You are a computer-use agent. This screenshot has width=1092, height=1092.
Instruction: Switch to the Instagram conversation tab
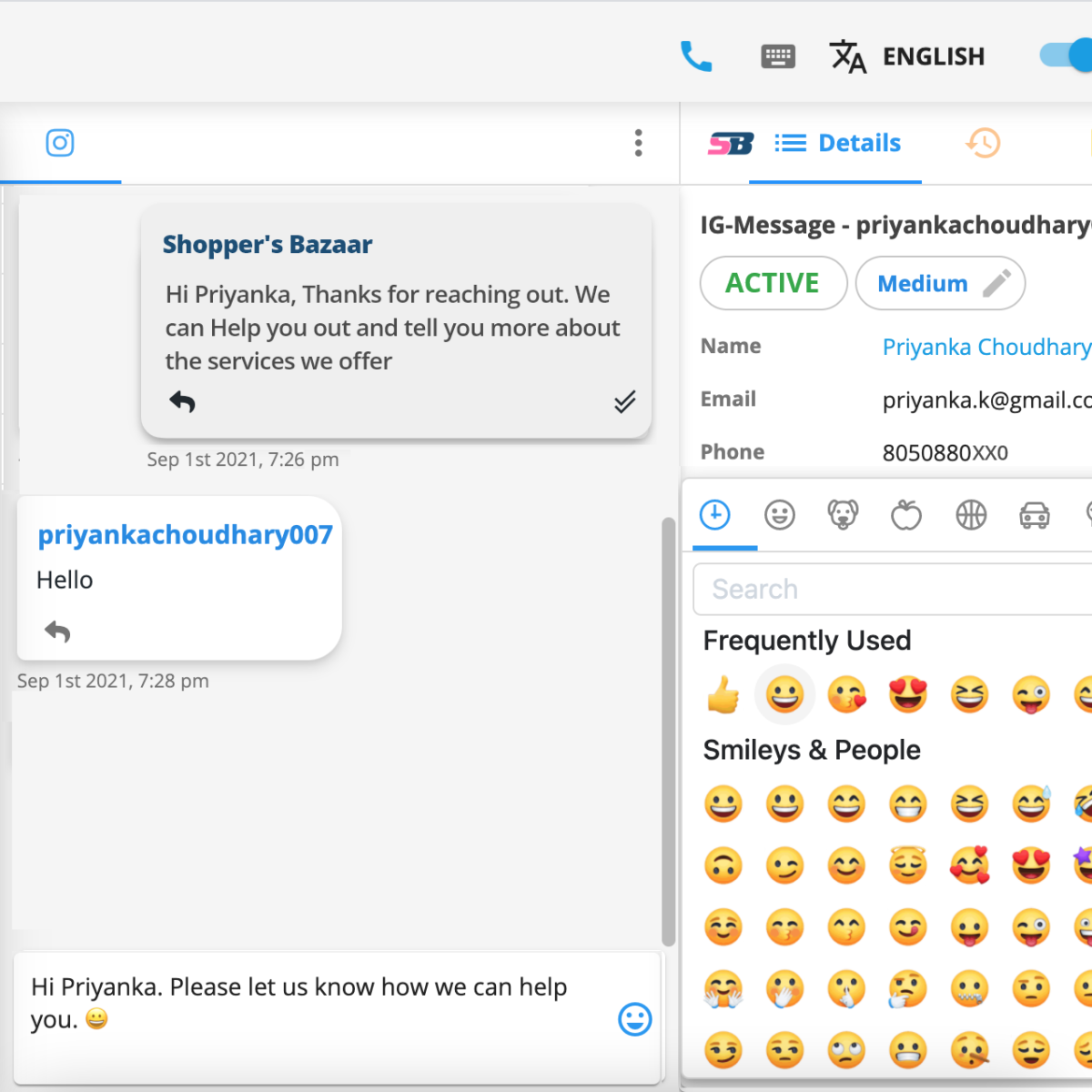(x=60, y=143)
